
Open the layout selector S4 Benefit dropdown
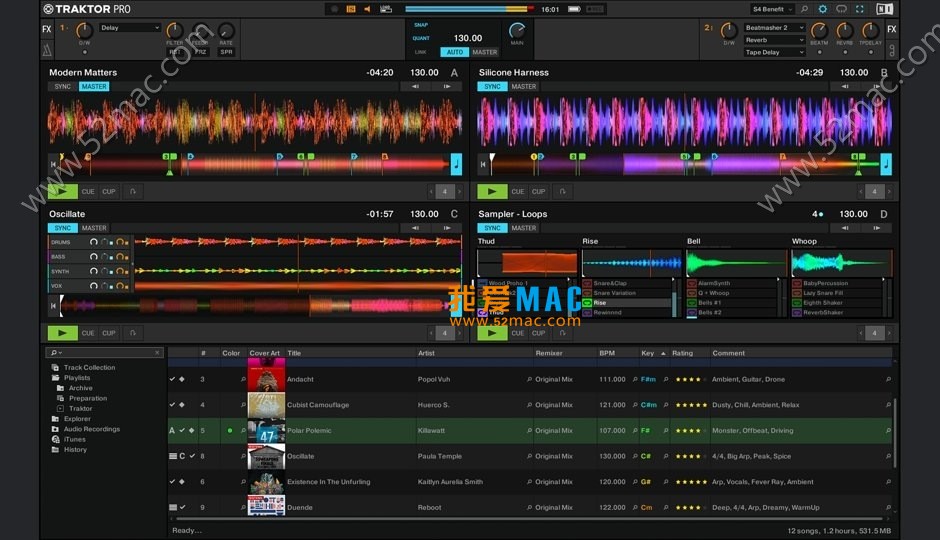pos(773,9)
